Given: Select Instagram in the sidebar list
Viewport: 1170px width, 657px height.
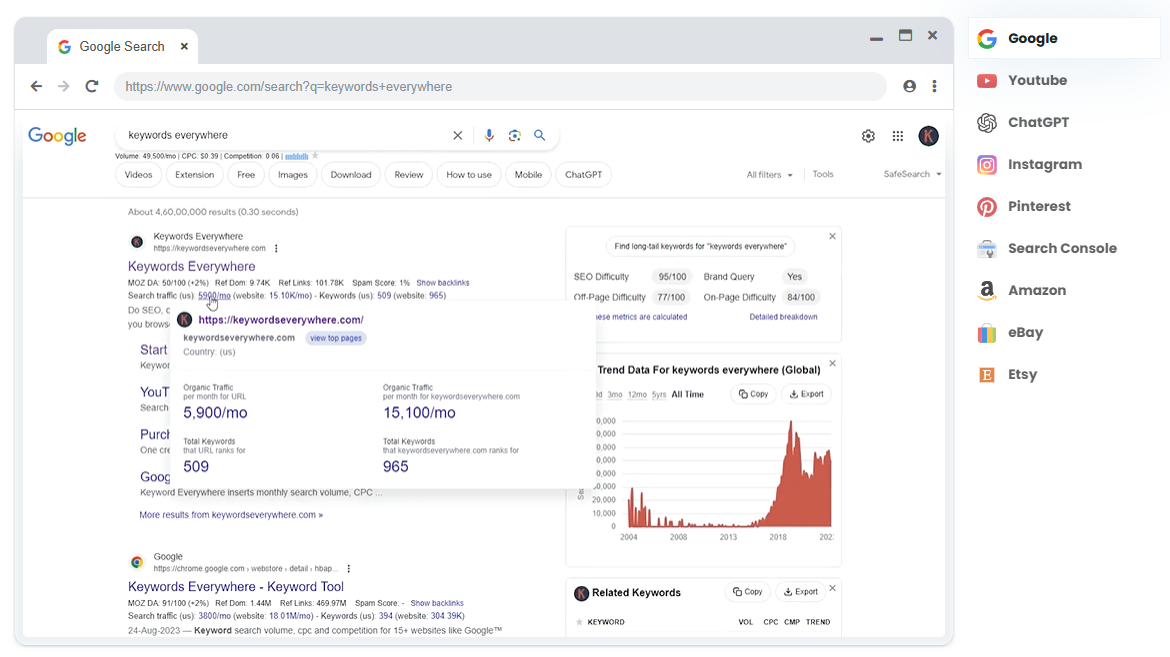Looking at the screenshot, I should 1064,164.
